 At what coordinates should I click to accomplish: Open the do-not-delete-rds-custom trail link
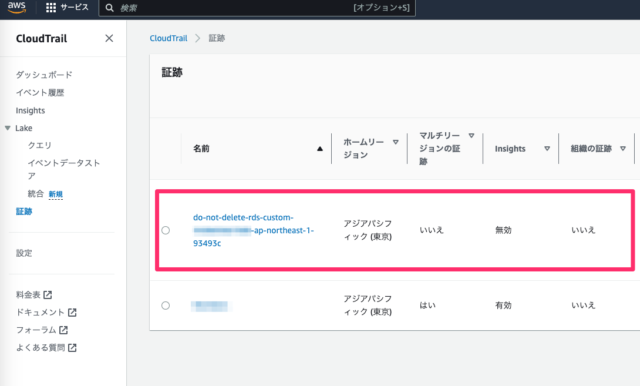pyautogui.click(x=253, y=230)
